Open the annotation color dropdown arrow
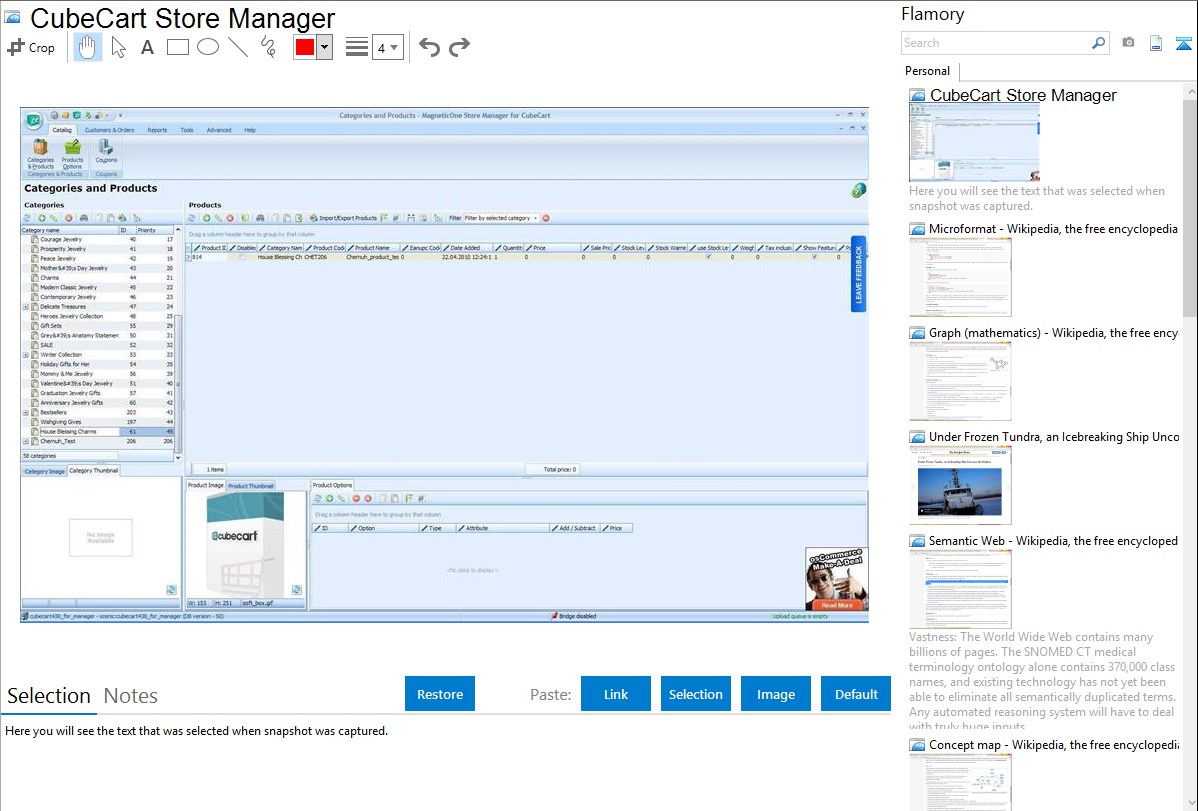 [325, 47]
